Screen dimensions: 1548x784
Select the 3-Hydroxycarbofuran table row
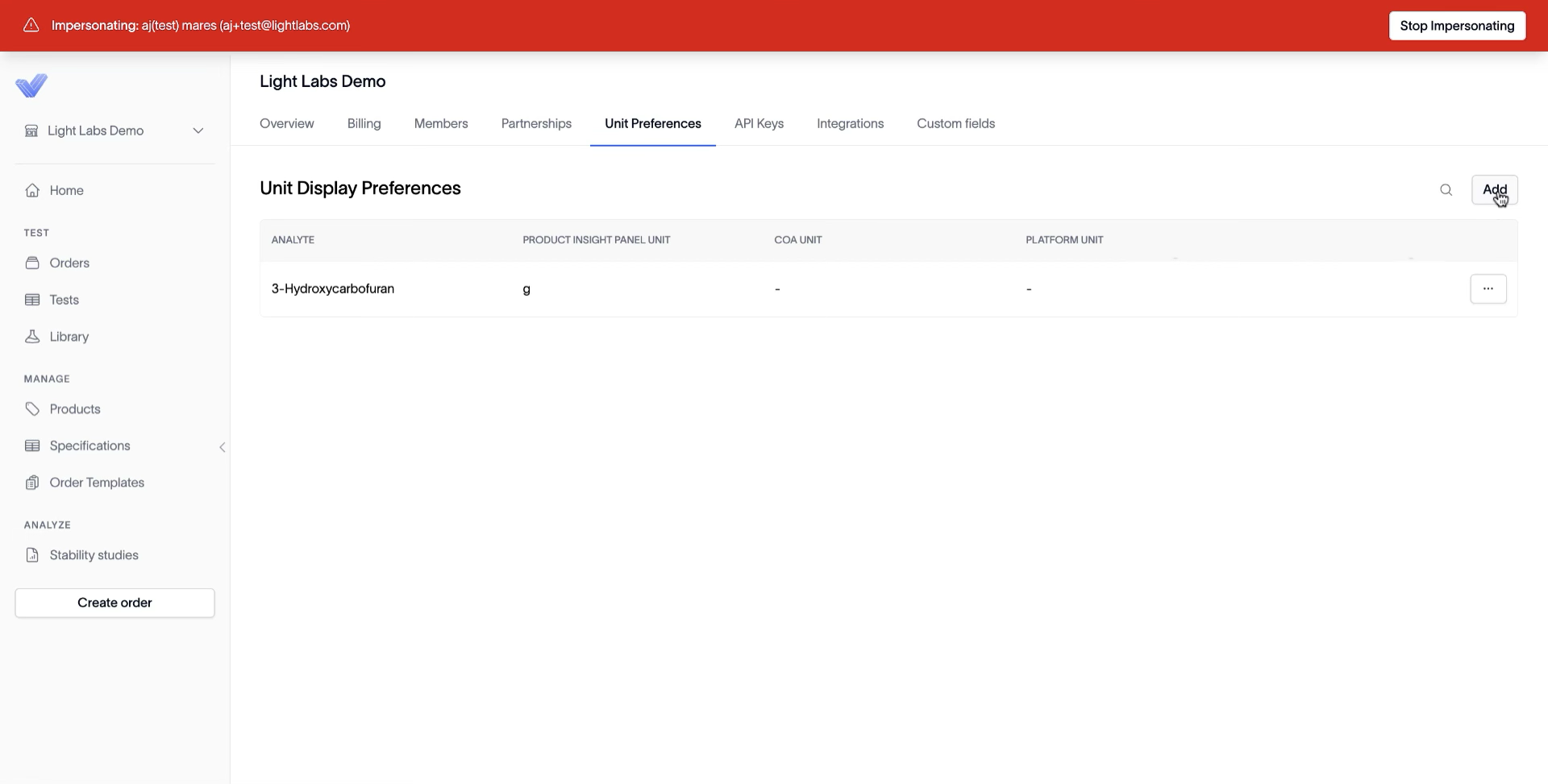pyautogui.click(x=888, y=288)
